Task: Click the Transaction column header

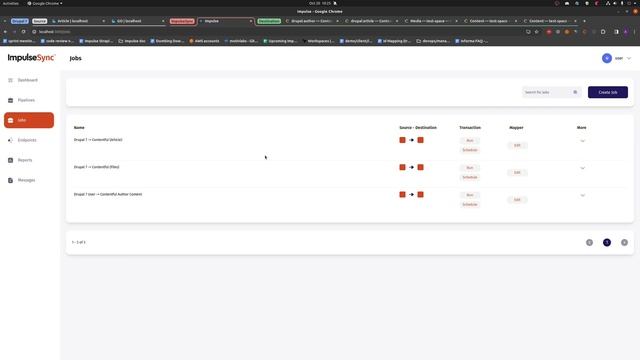Action: click(470, 128)
